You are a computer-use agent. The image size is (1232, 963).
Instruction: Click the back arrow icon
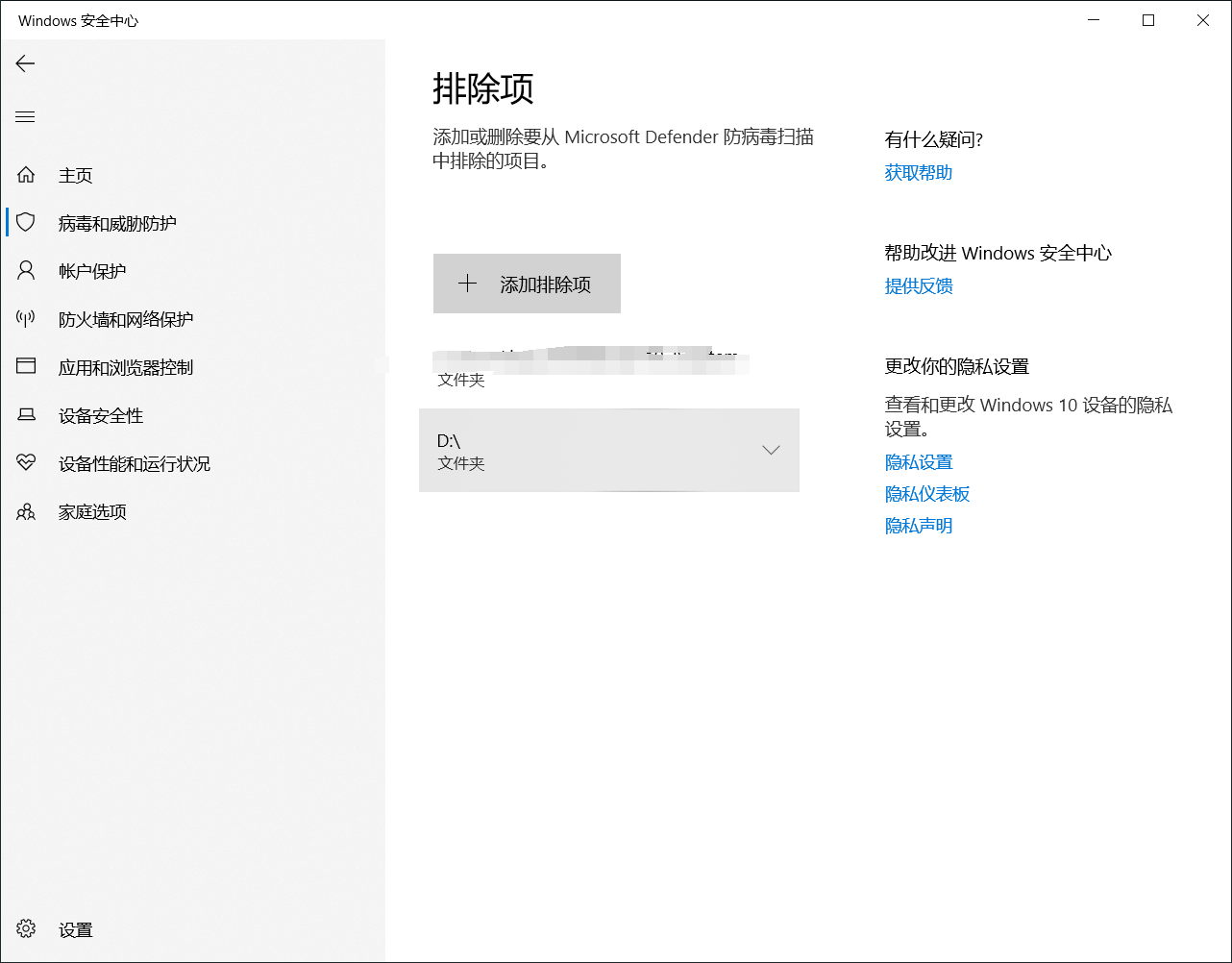pos(25,63)
